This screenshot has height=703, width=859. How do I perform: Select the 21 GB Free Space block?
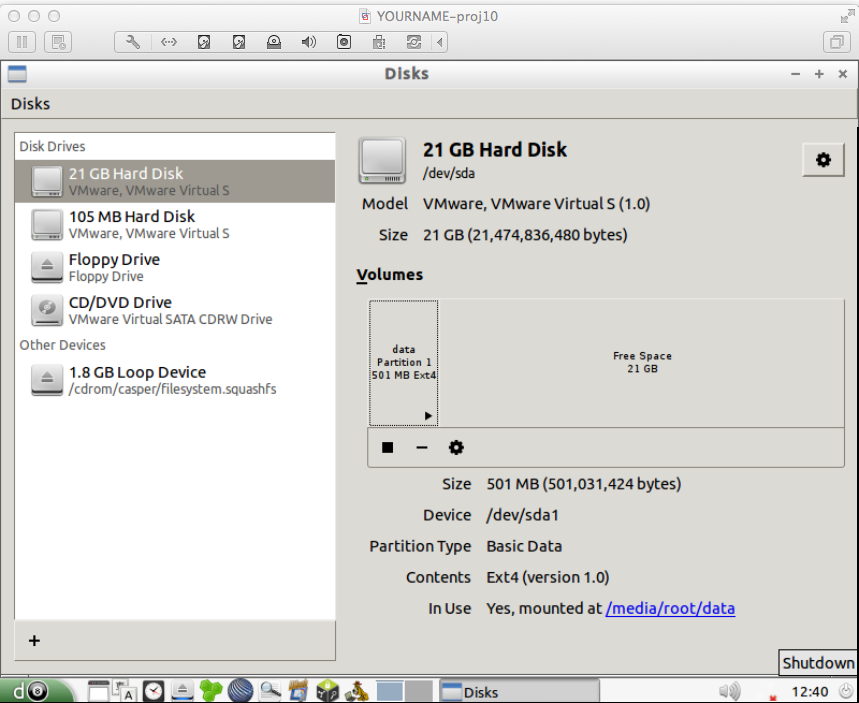click(642, 363)
